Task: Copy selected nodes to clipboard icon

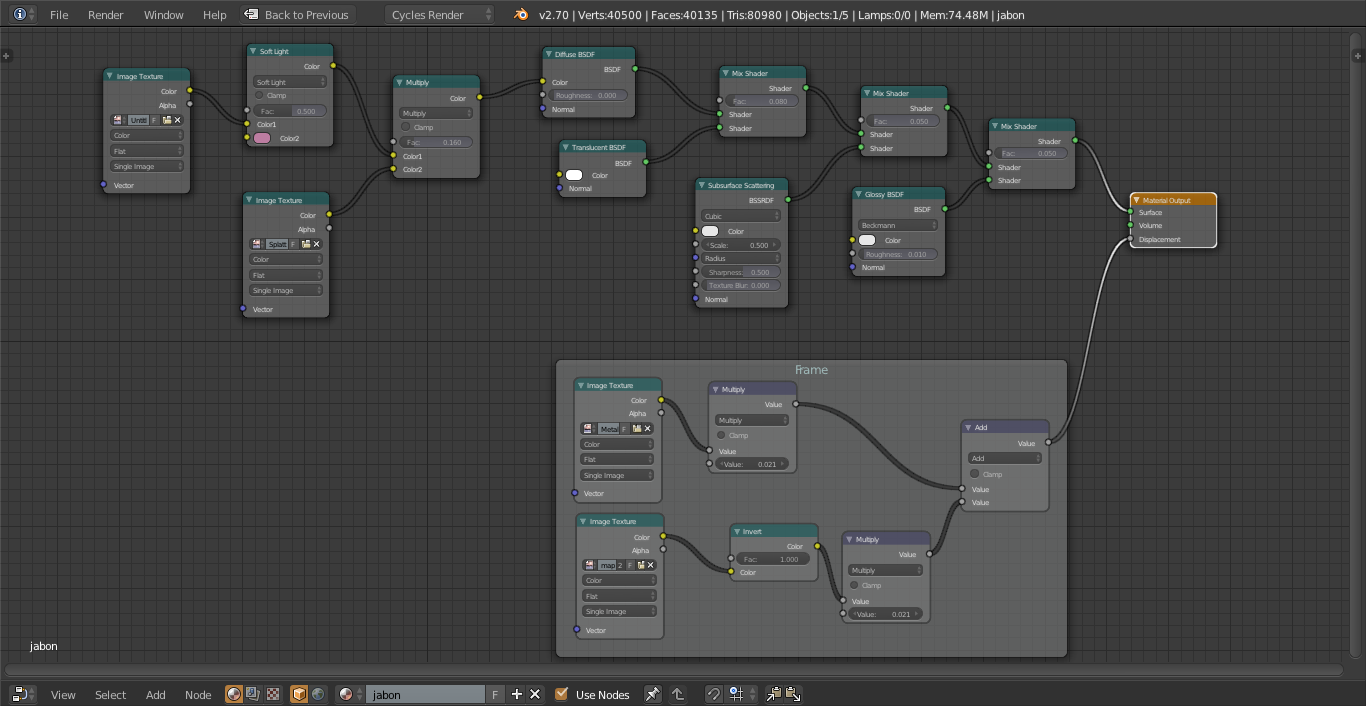Action: (774, 694)
